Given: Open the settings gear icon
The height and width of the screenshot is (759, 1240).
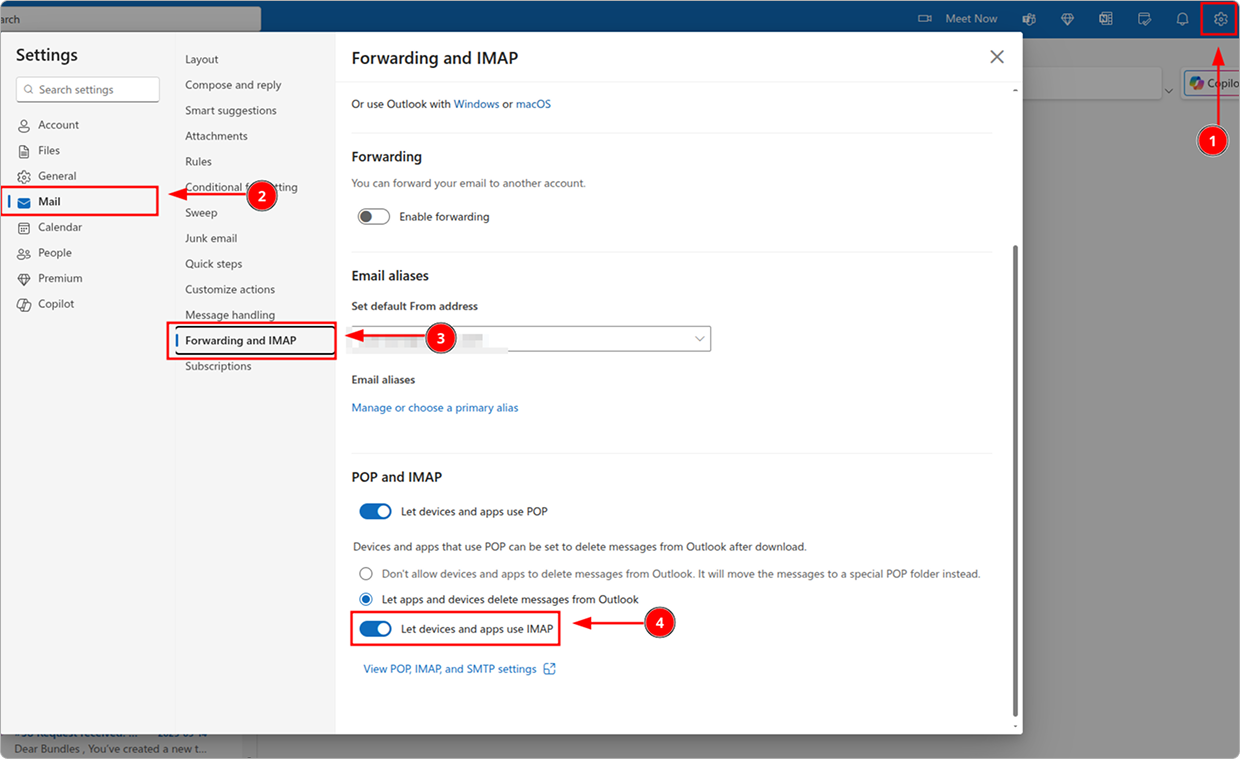Looking at the screenshot, I should [1220, 19].
